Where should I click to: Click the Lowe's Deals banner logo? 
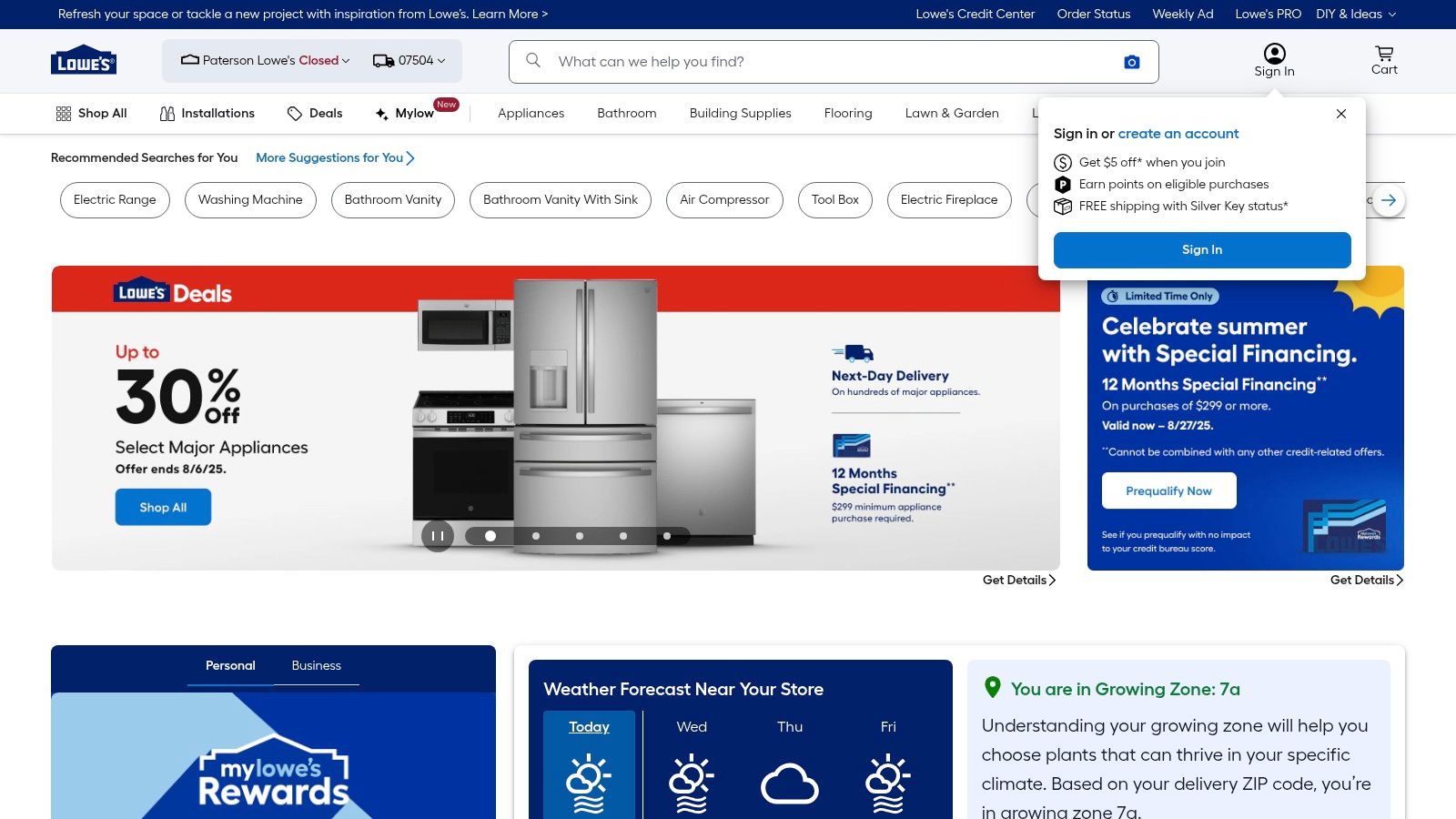point(173,291)
